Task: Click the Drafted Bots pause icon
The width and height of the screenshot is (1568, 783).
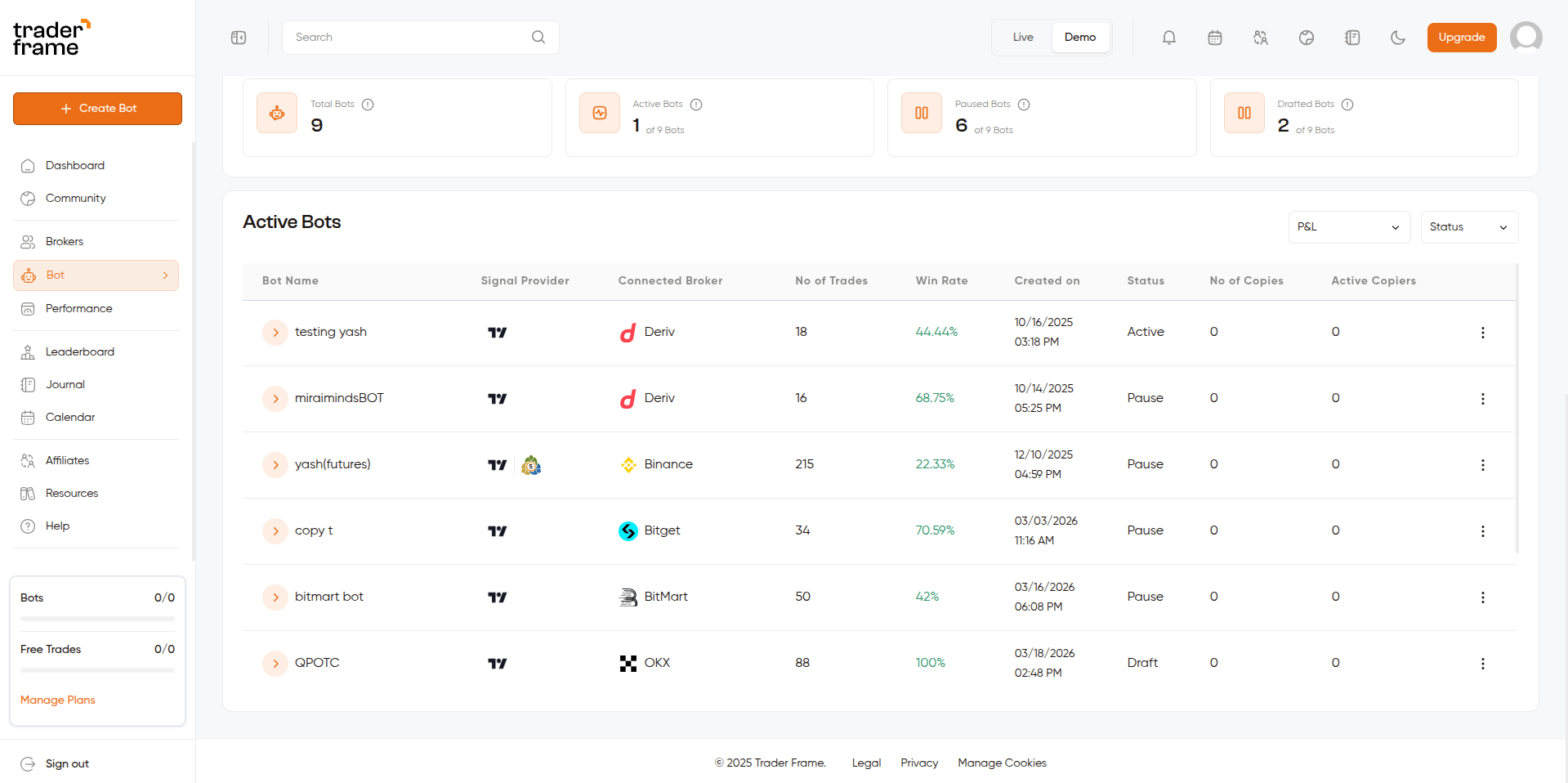Action: pyautogui.click(x=1244, y=113)
